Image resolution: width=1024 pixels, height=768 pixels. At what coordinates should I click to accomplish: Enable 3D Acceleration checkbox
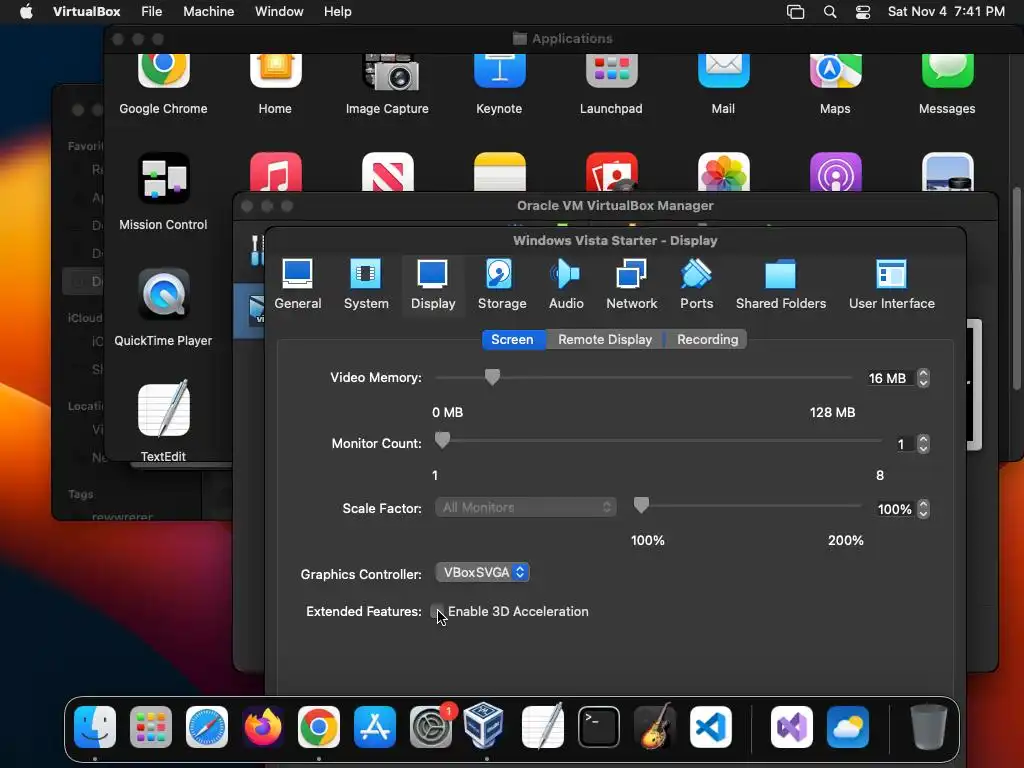[x=438, y=612]
